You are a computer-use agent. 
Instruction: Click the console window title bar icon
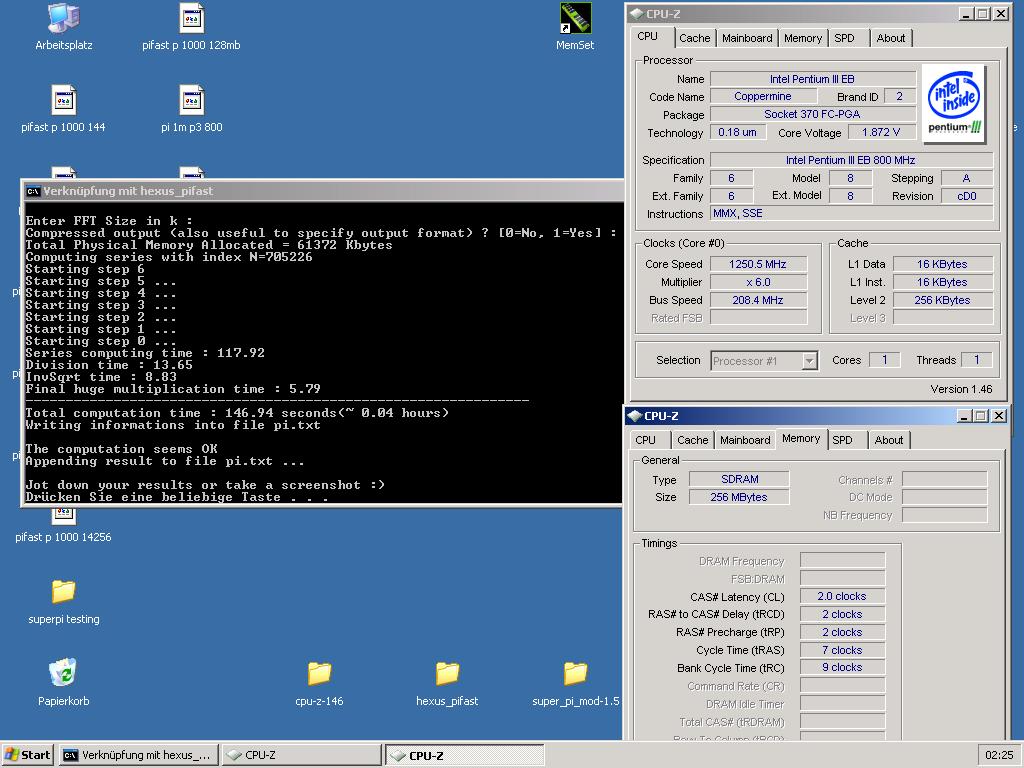tap(33, 191)
